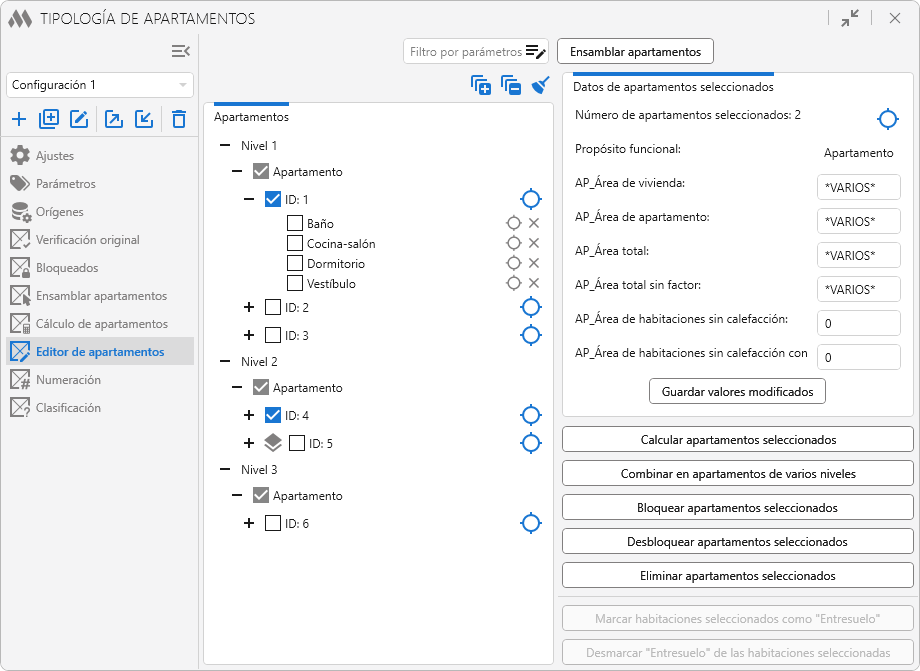Expand the ID: 3 tree node
Viewport: 920px width, 671px height.
(249, 335)
